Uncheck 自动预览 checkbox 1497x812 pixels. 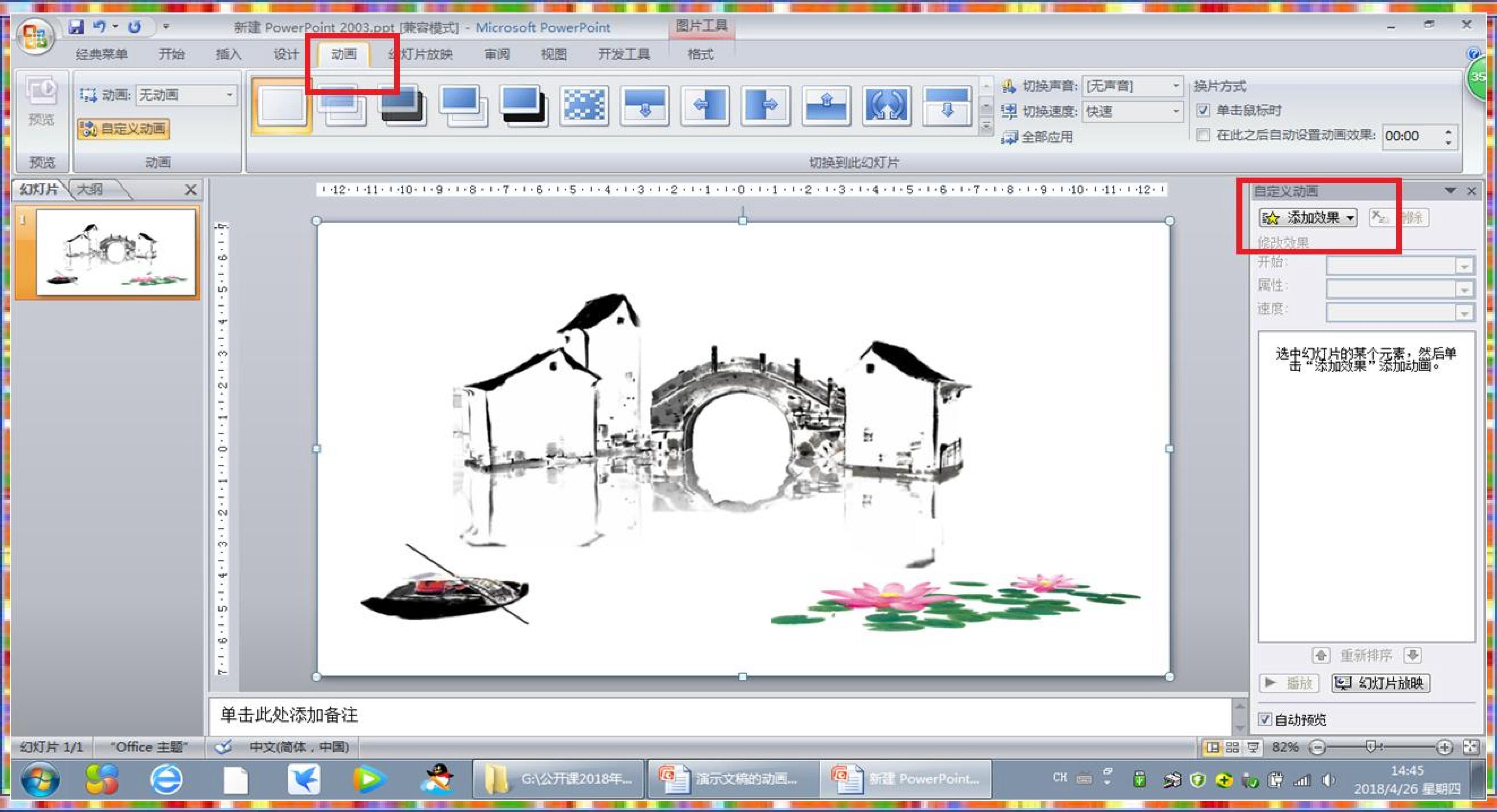pyautogui.click(x=1265, y=719)
